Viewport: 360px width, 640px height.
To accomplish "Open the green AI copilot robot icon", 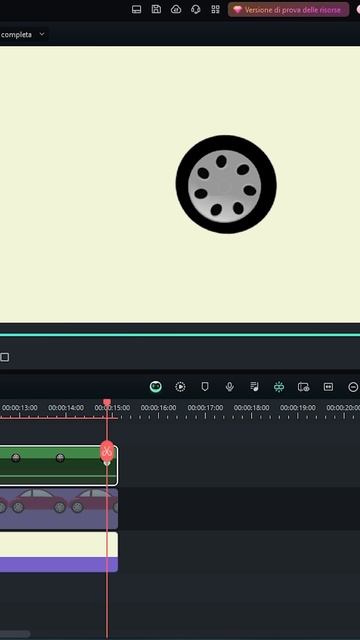I will [x=156, y=387].
